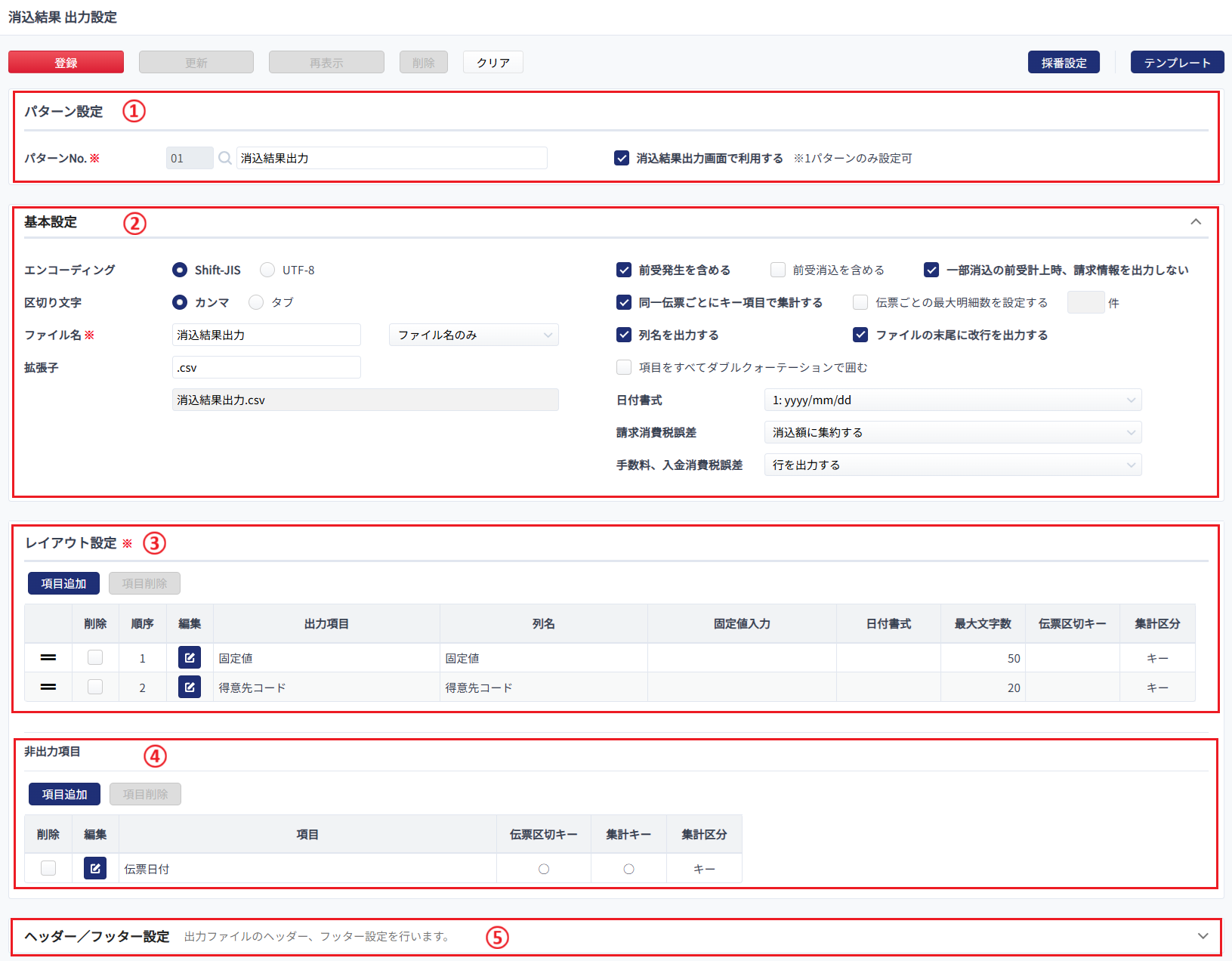The height and width of the screenshot is (961, 1232).
Task: Click 項目追加 in レイアウト設定 section
Action: pyautogui.click(x=63, y=583)
